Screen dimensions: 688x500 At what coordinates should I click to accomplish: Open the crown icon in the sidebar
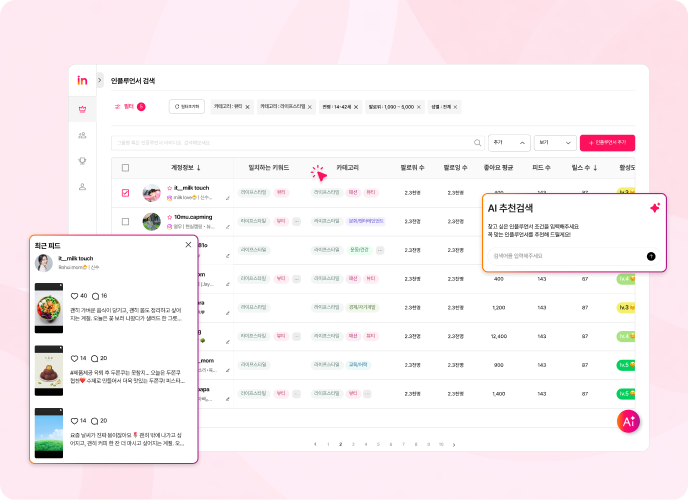point(82,109)
